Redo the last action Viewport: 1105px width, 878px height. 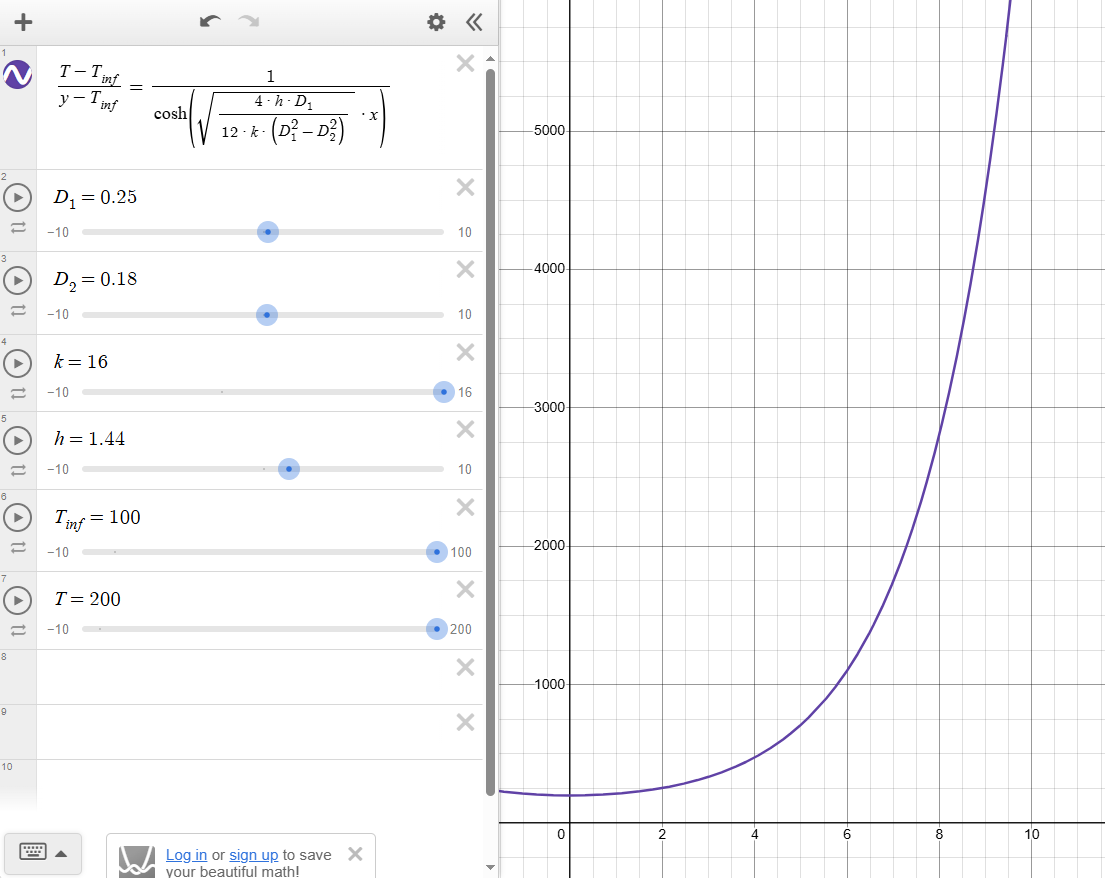click(247, 21)
